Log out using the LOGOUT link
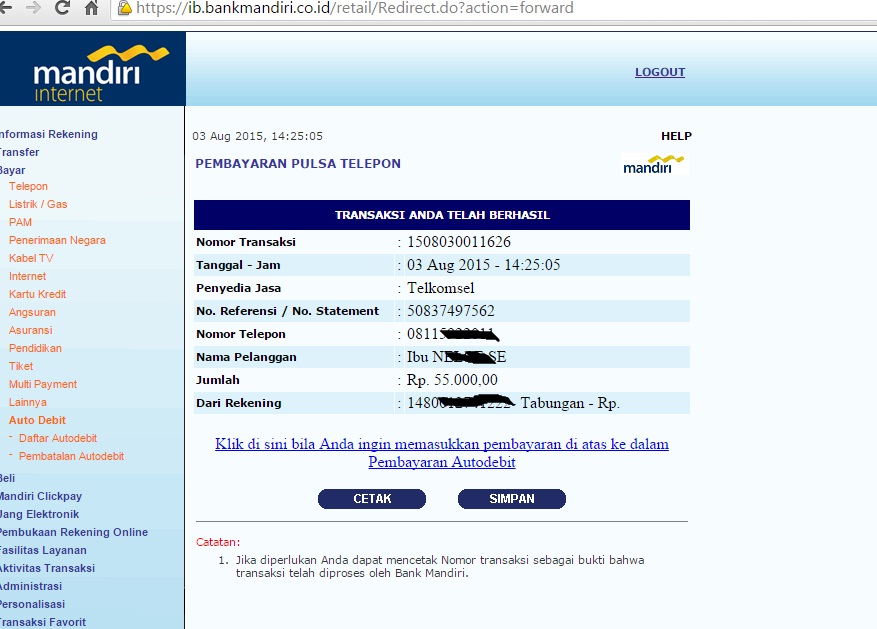877x629 pixels. pyautogui.click(x=659, y=72)
